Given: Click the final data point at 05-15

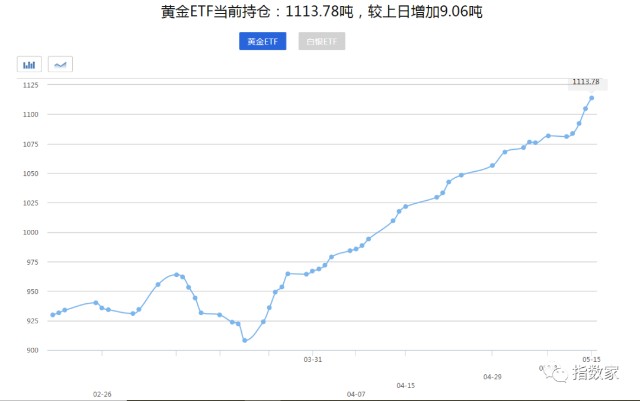Looking at the screenshot, I should click(x=591, y=98).
